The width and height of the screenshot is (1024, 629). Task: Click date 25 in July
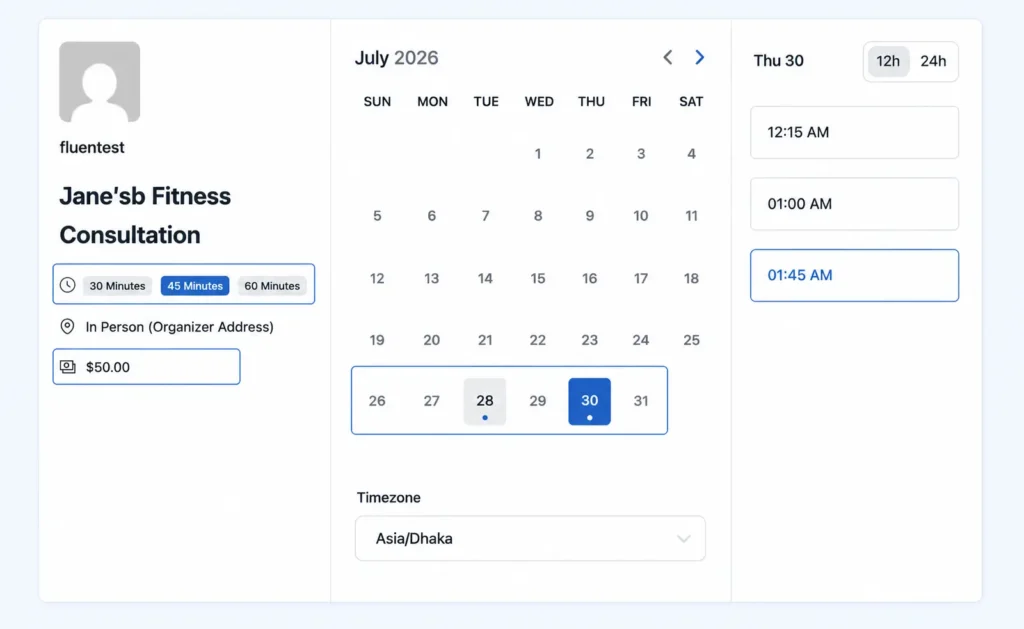coord(691,340)
